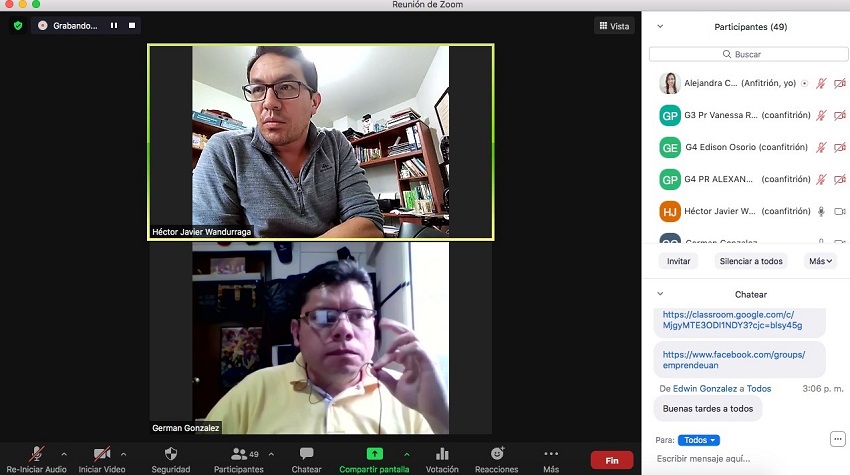The width and height of the screenshot is (850, 475).
Task: Toggle G3 Pr Vanessa R. camera icon
Action: coord(840,115)
